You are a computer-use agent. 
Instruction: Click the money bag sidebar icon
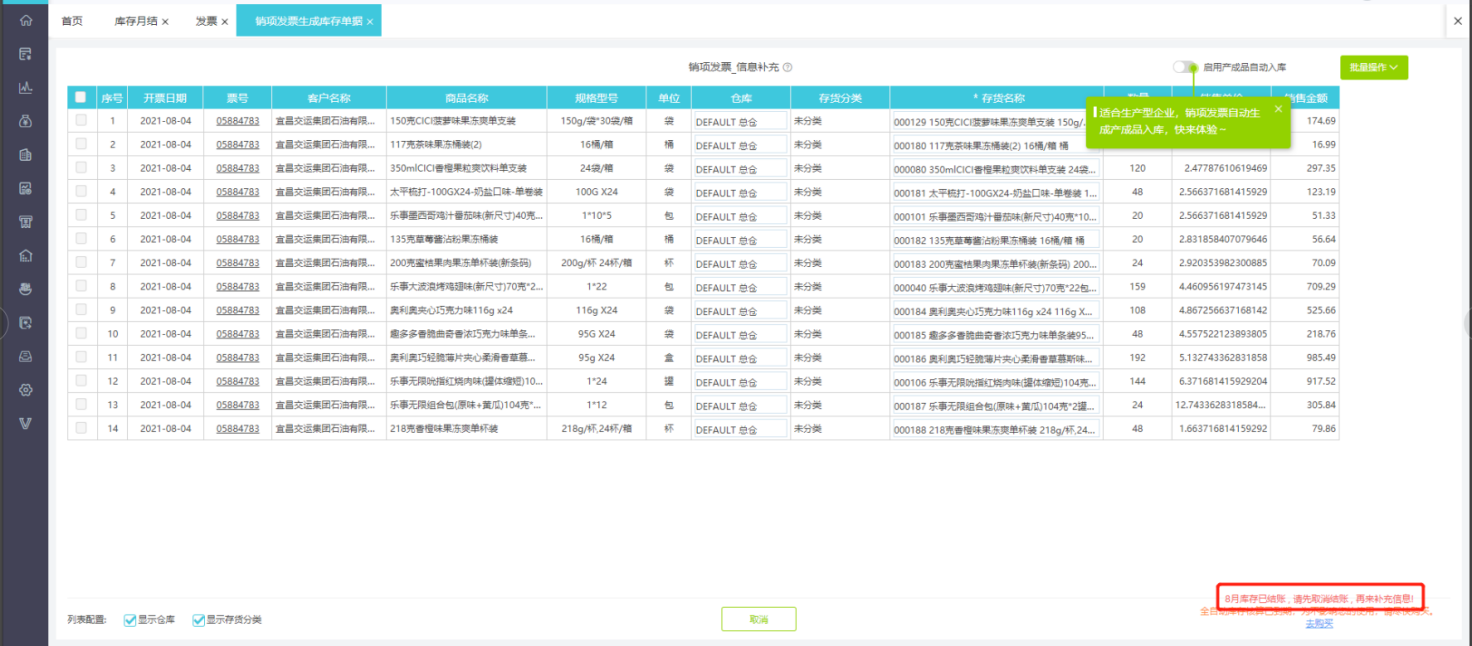pos(25,121)
